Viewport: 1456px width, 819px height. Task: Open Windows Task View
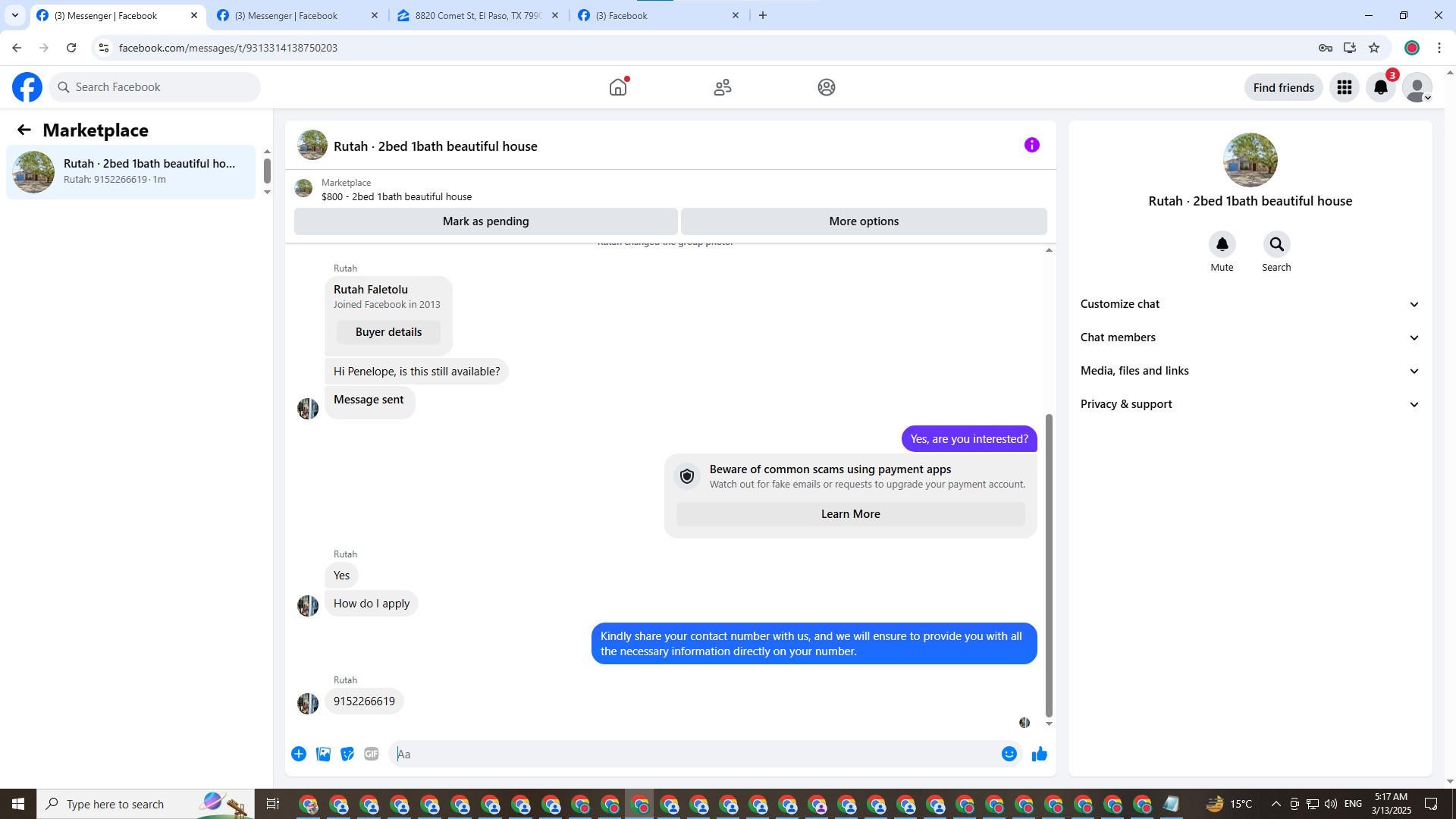pos(273,804)
